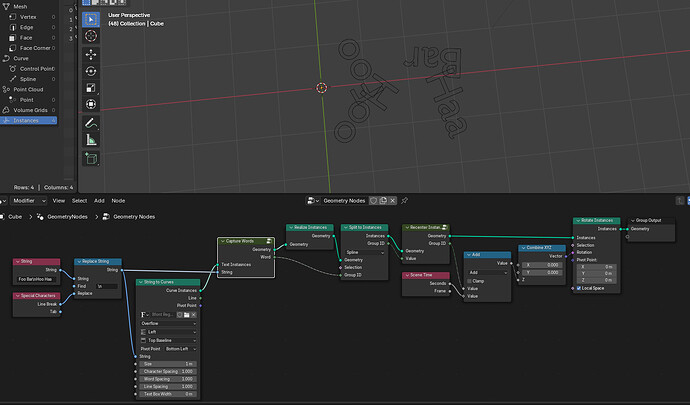Click the String node text input field
The height and width of the screenshot is (405, 690).
pos(37,279)
